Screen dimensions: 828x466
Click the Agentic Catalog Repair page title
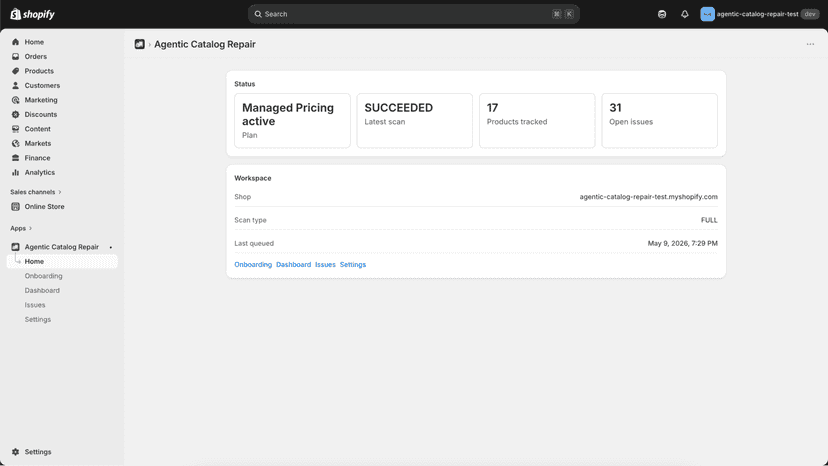pyautogui.click(x=205, y=44)
